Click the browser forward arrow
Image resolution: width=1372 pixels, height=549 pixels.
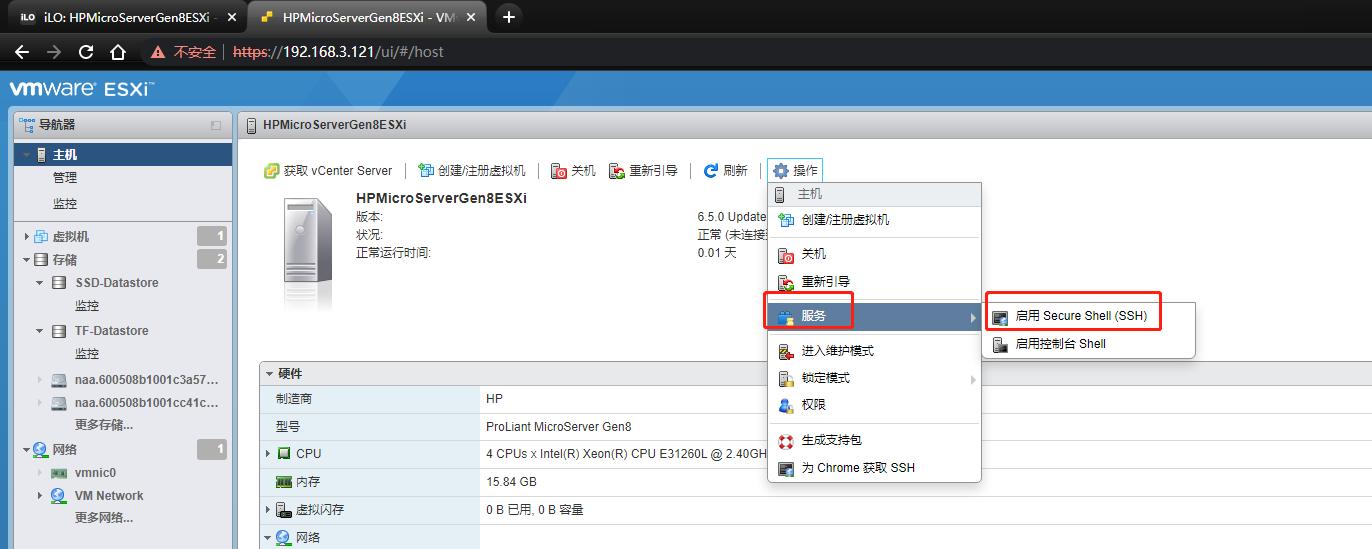(x=54, y=52)
